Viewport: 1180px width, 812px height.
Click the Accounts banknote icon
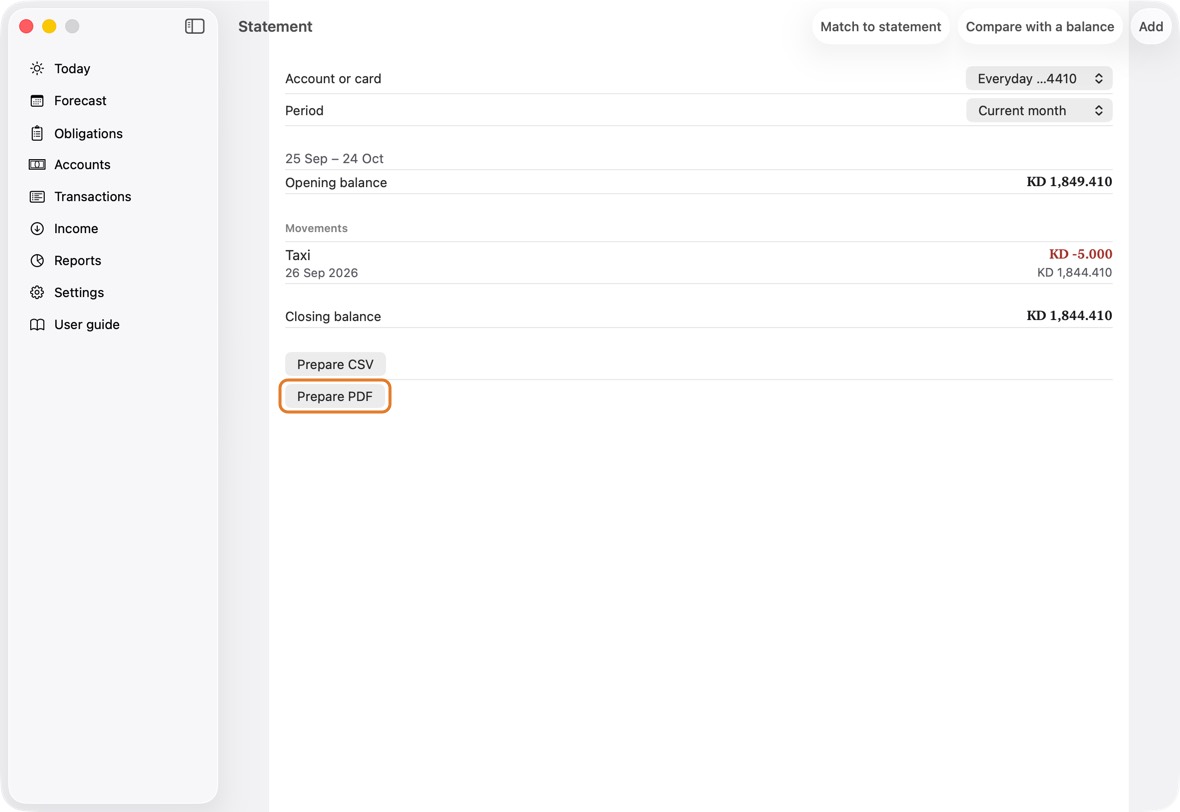(37, 165)
